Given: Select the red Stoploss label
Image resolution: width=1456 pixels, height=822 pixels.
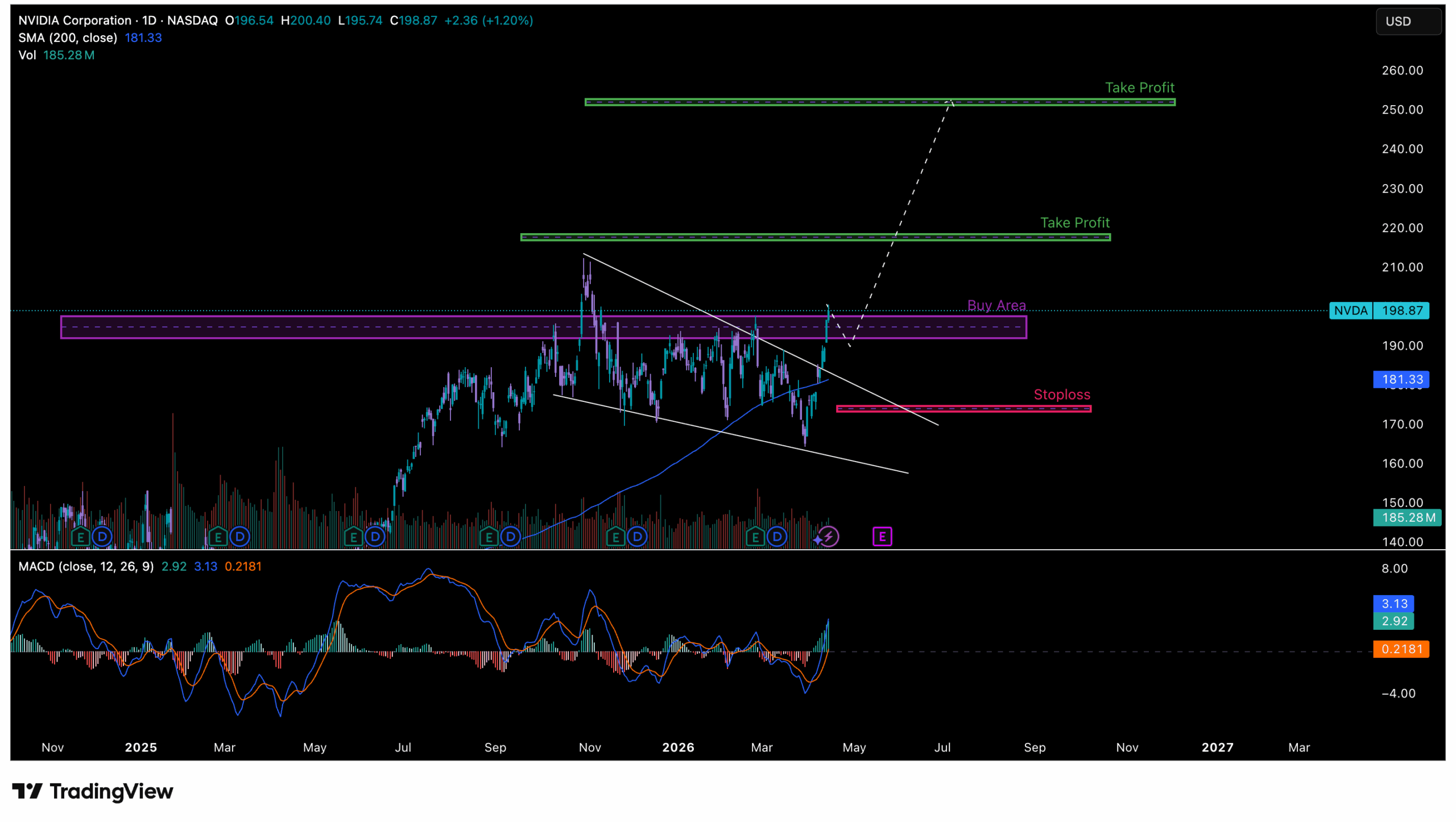Looking at the screenshot, I should pyautogui.click(x=1061, y=395).
